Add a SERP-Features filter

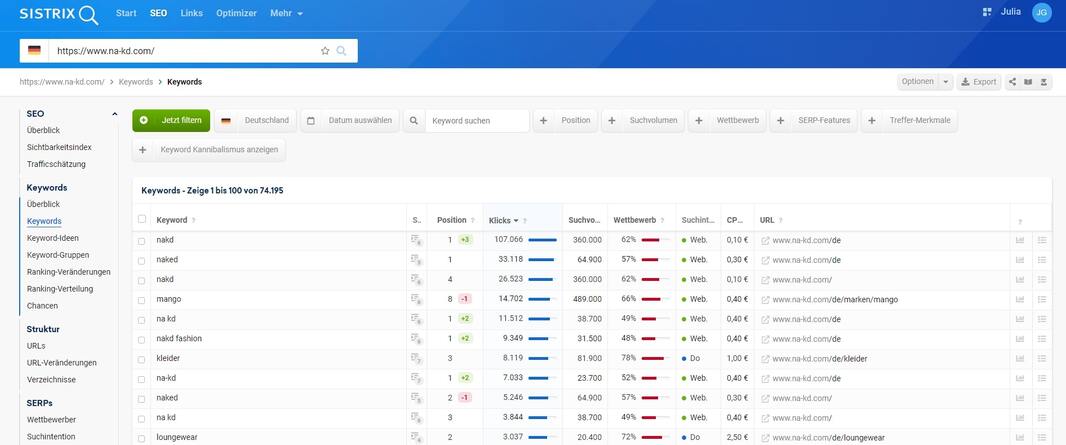point(814,120)
